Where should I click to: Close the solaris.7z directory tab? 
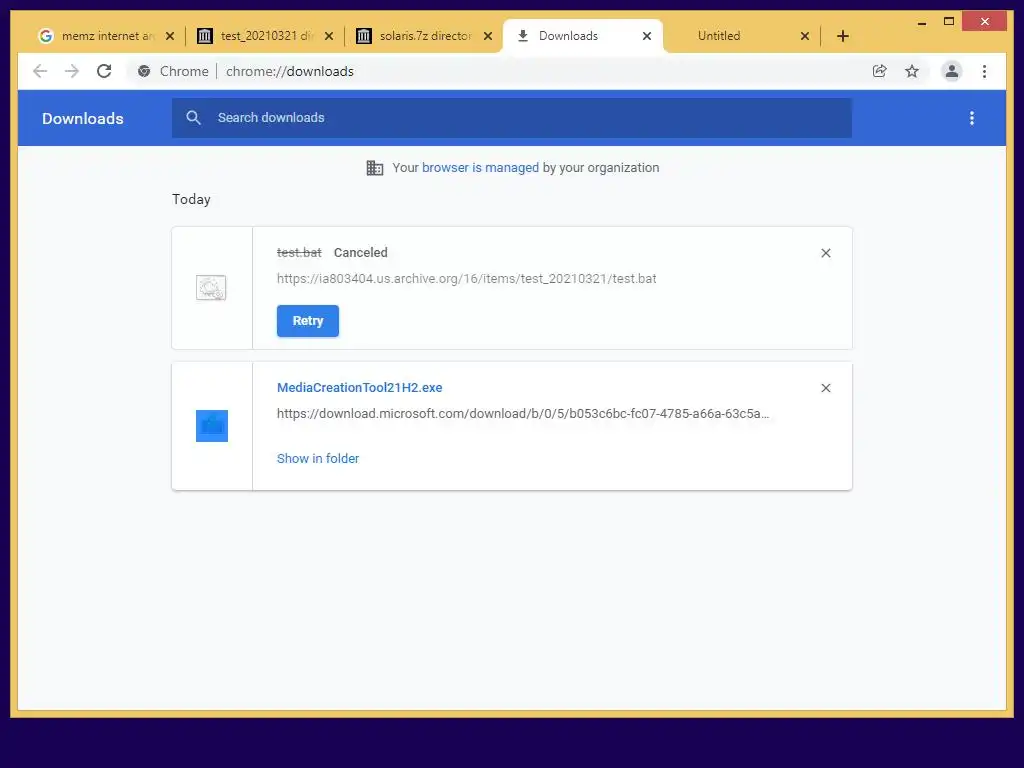(488, 36)
